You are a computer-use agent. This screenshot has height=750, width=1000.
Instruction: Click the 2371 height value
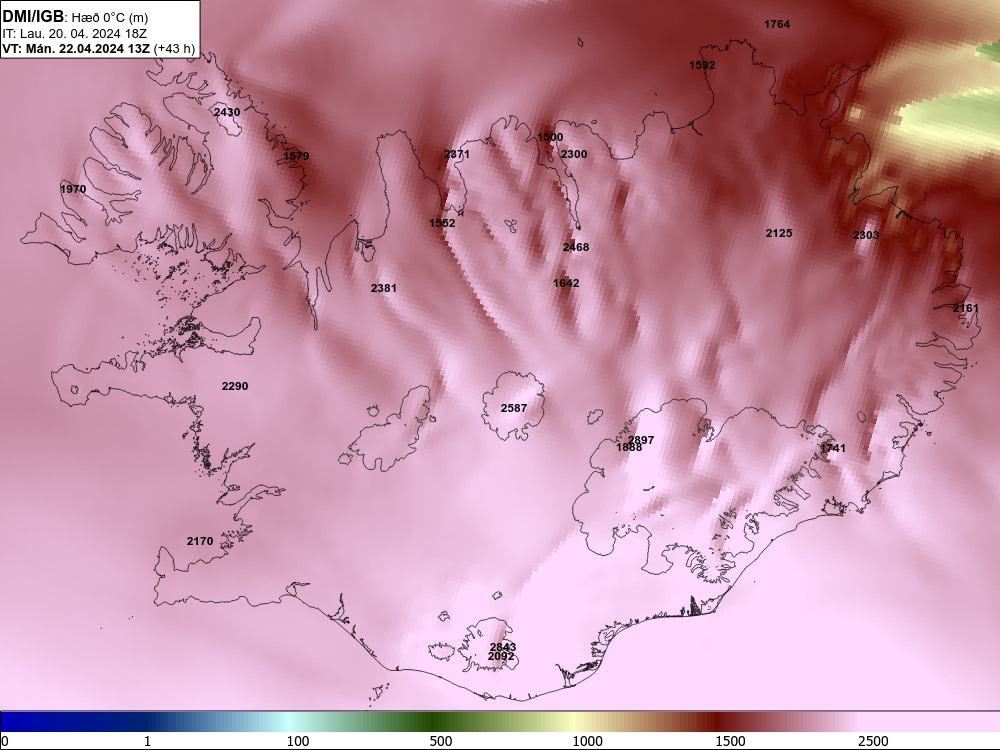(x=457, y=154)
